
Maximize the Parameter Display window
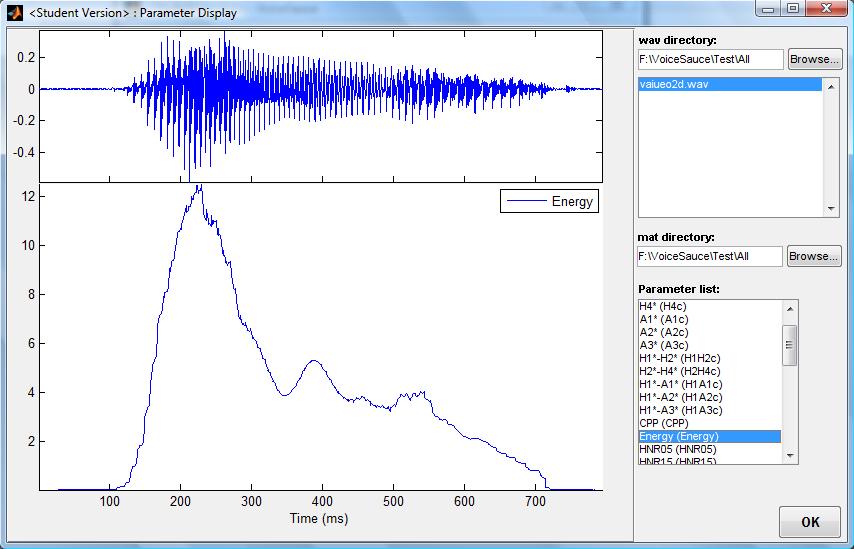coord(792,9)
